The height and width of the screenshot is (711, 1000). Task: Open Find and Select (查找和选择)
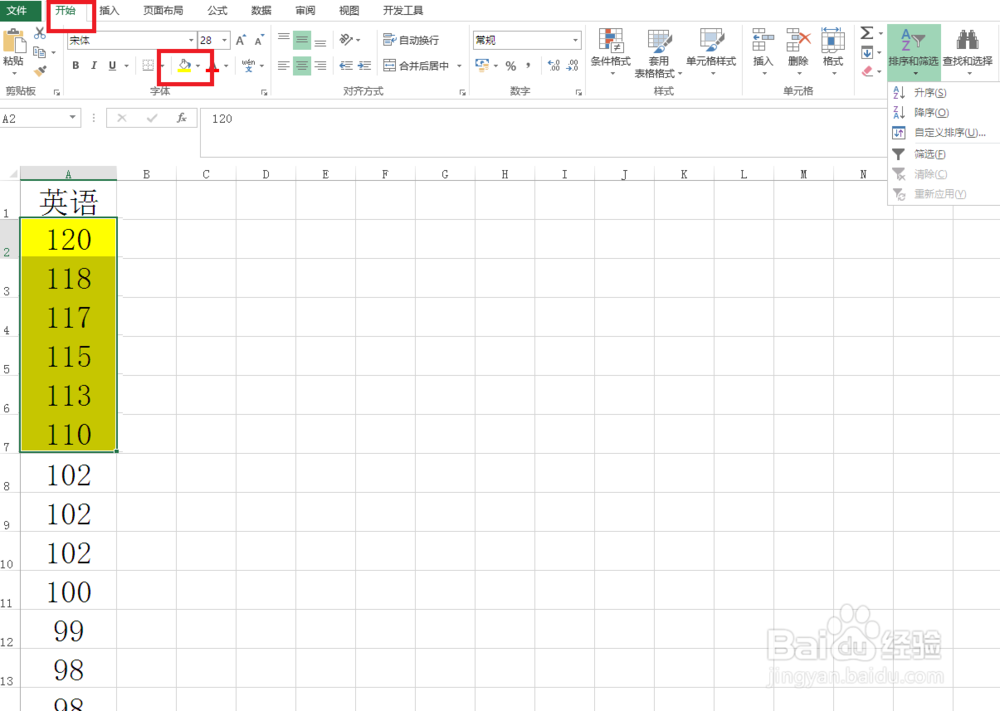click(x=967, y=51)
